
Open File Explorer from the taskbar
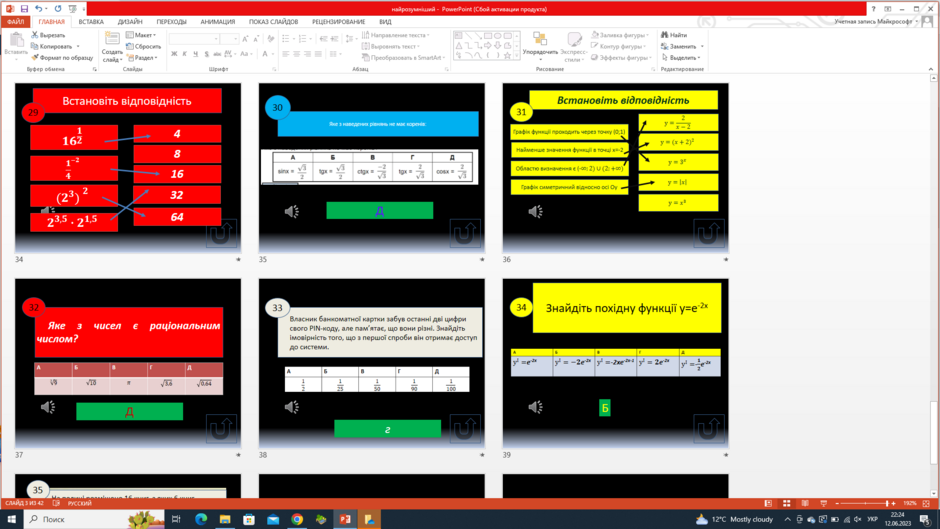(225, 519)
